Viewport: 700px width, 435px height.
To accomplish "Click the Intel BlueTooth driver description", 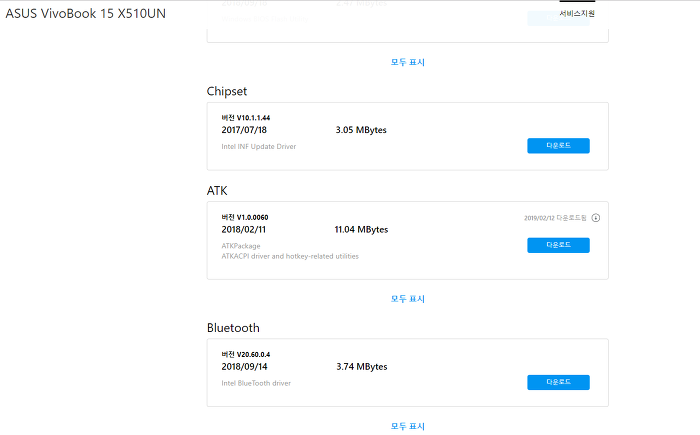I will coord(256,383).
